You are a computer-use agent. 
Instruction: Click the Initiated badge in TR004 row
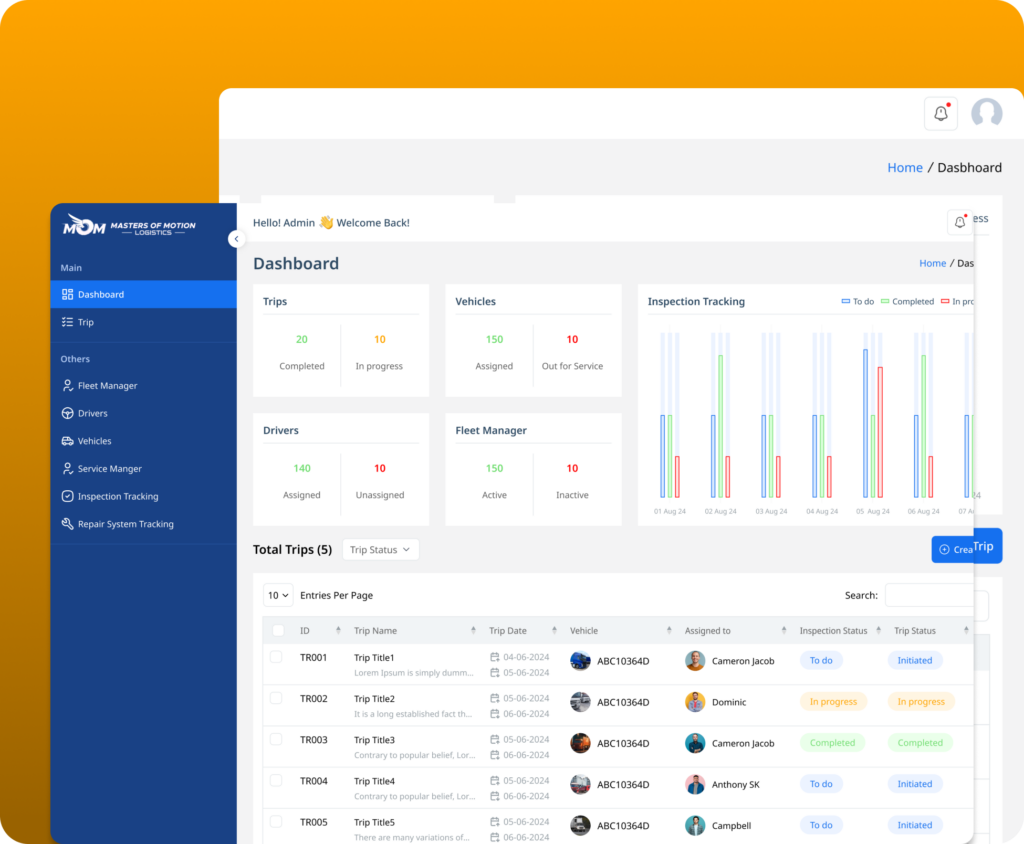915,784
